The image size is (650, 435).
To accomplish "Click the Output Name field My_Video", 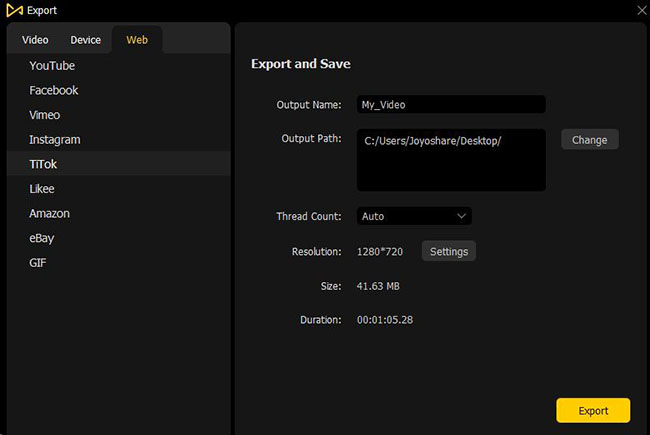I will click(451, 104).
